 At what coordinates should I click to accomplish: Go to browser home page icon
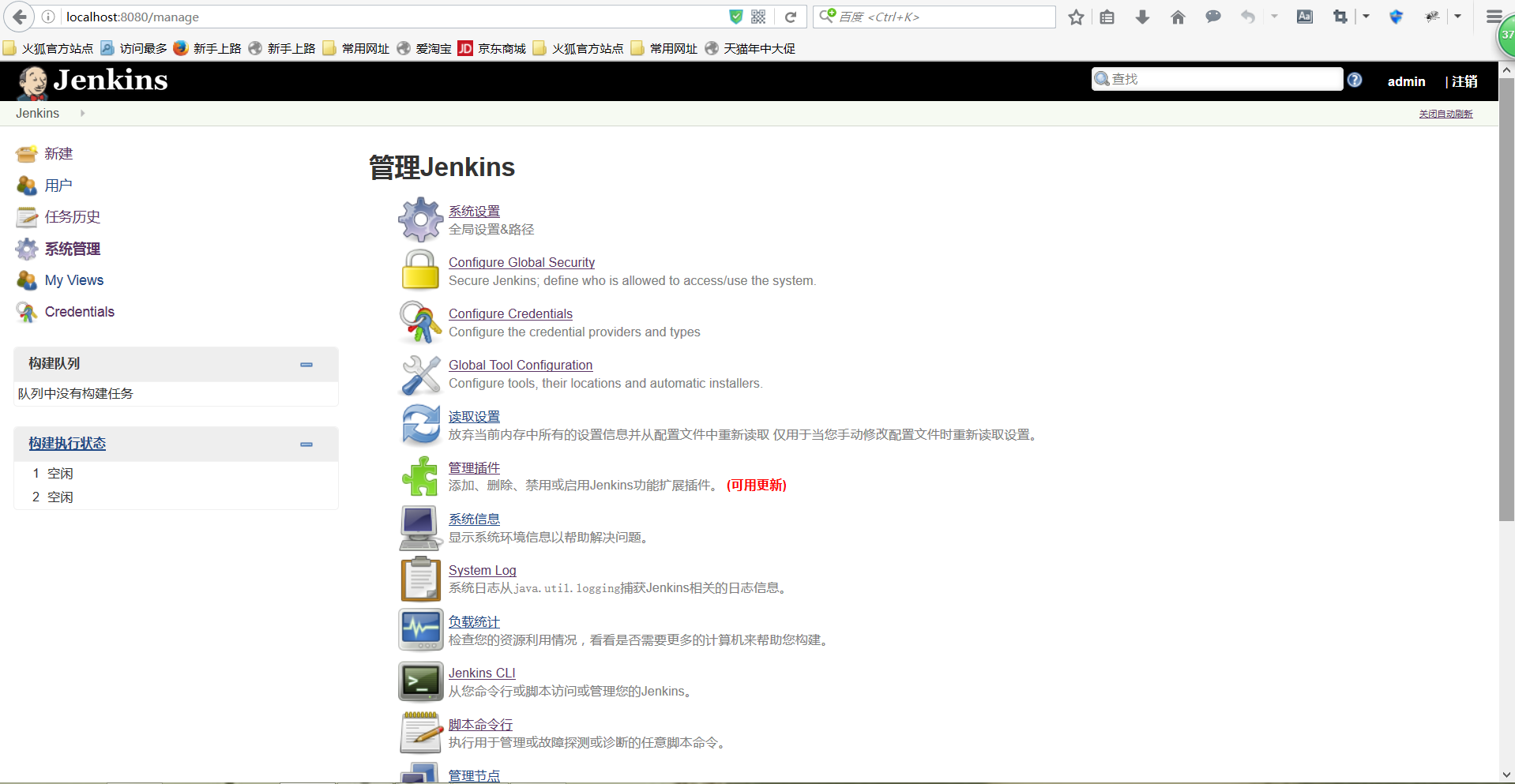[x=1178, y=17]
